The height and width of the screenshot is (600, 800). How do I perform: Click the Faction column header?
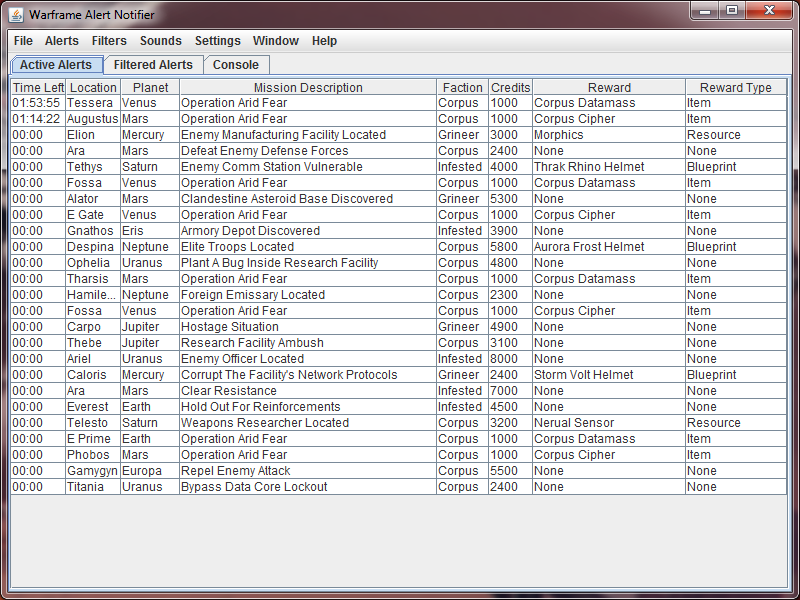[x=462, y=88]
